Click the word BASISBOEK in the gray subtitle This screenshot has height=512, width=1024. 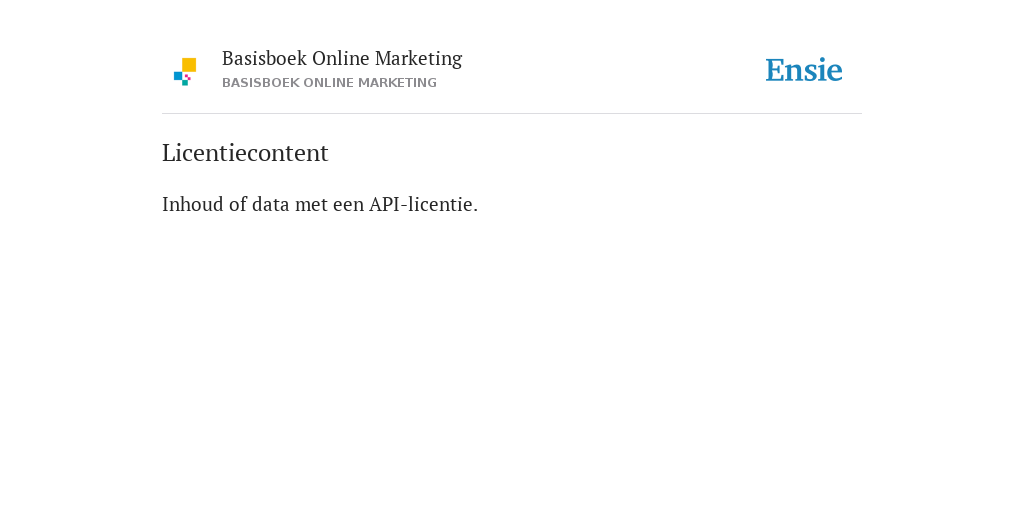click(261, 83)
